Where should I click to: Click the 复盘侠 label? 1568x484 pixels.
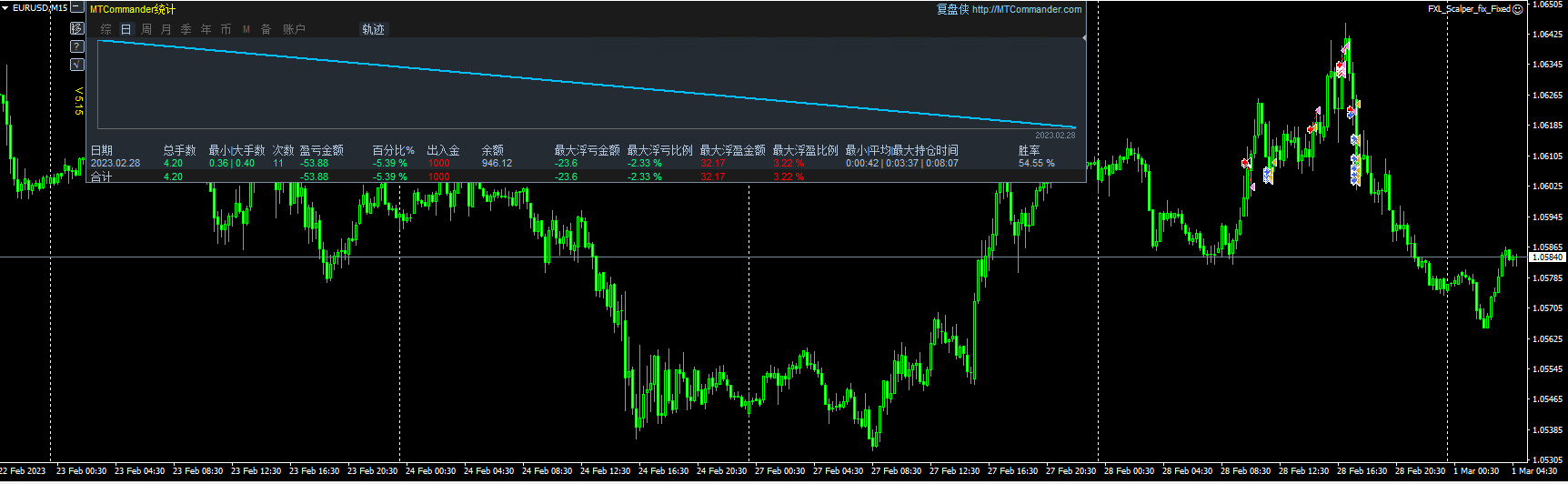pos(952,9)
